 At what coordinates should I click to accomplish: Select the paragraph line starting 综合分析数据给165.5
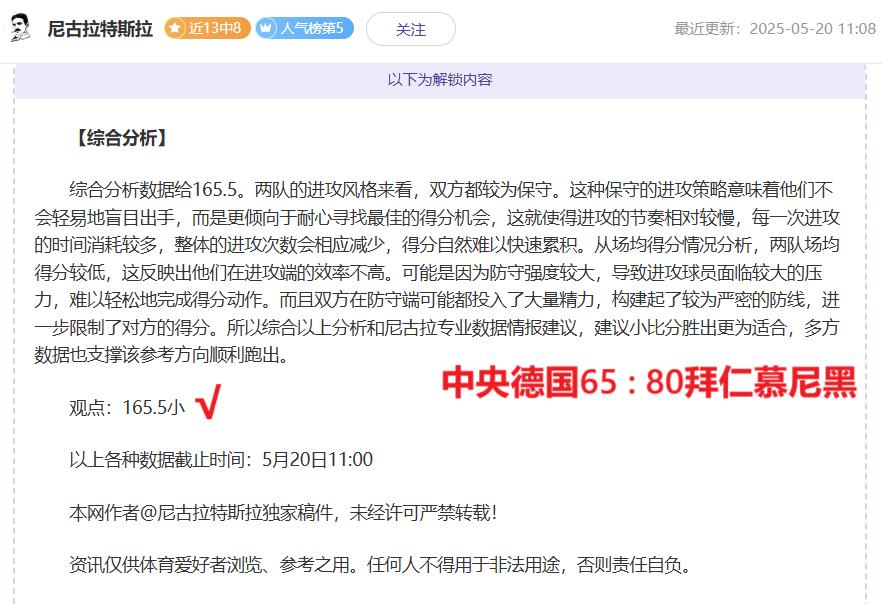451,190
